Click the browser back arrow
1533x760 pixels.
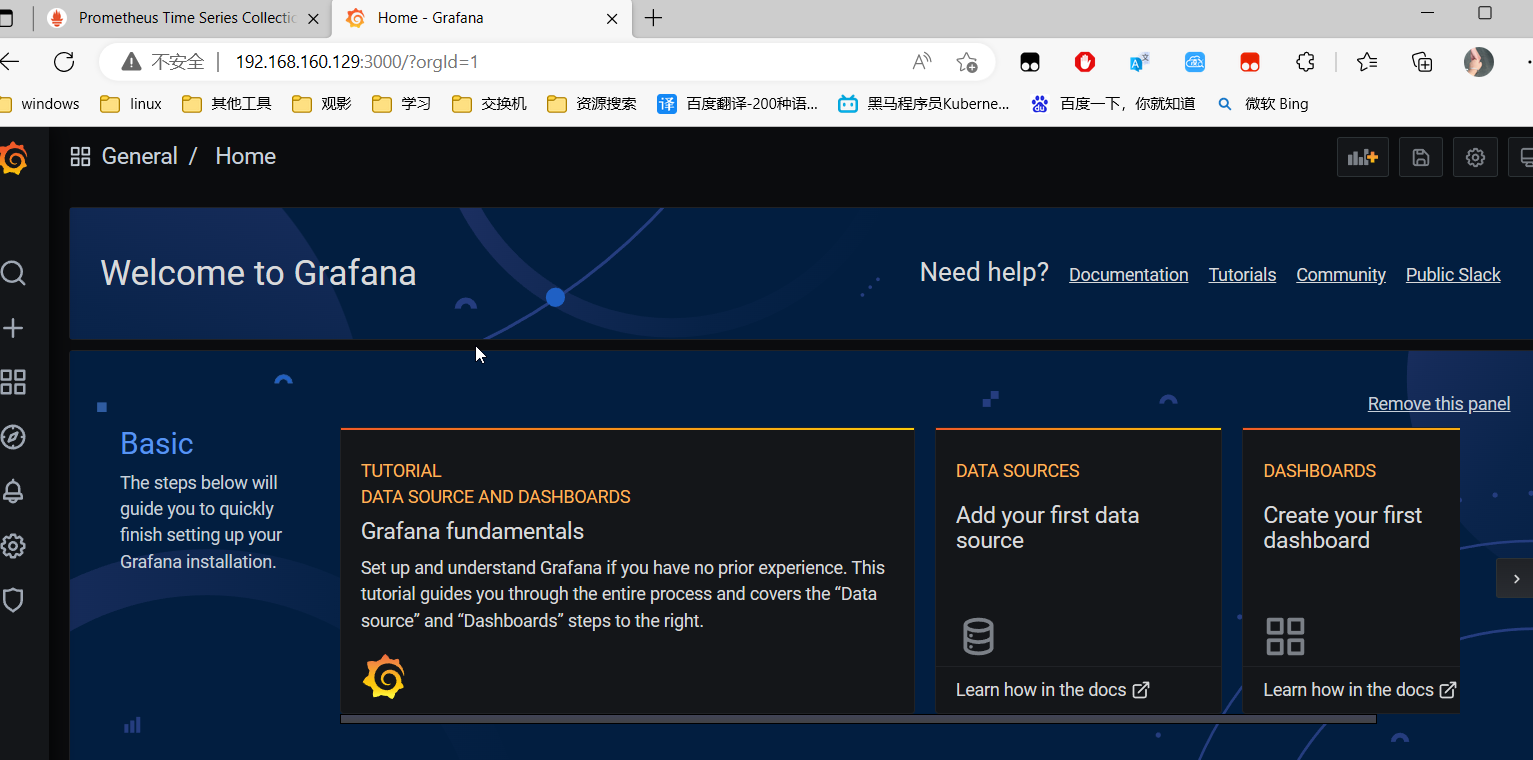point(10,62)
